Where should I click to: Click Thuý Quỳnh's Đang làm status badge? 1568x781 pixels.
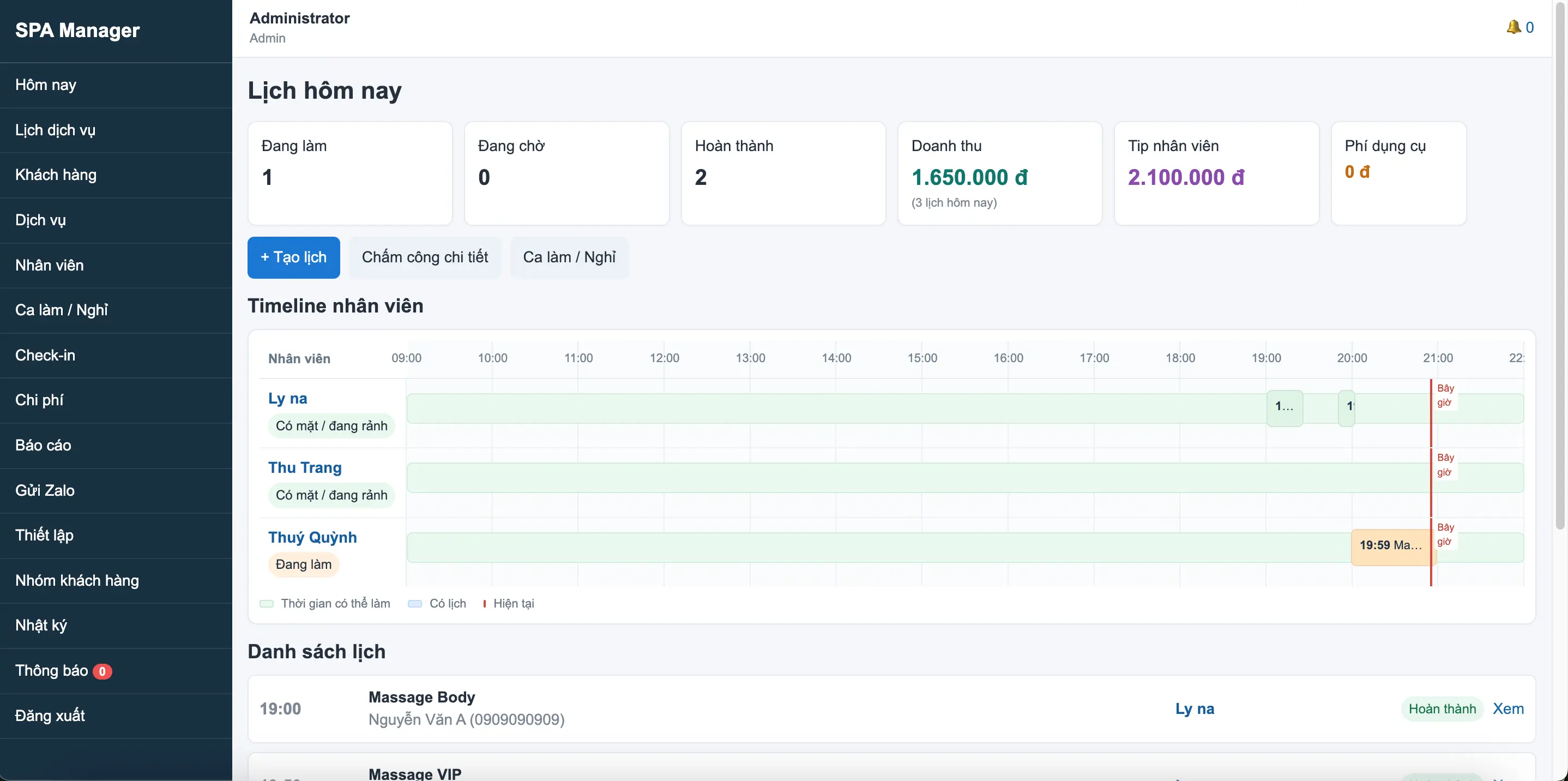click(x=303, y=565)
